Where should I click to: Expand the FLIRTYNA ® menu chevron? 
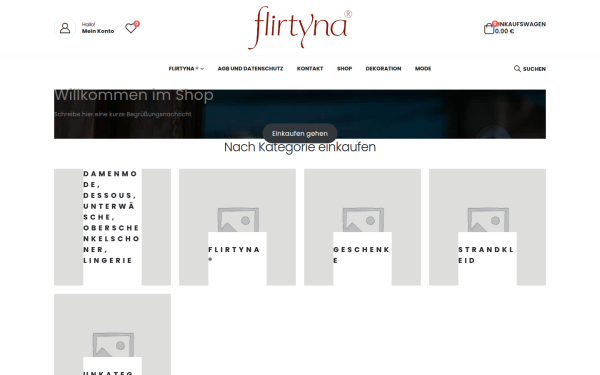[202, 69]
